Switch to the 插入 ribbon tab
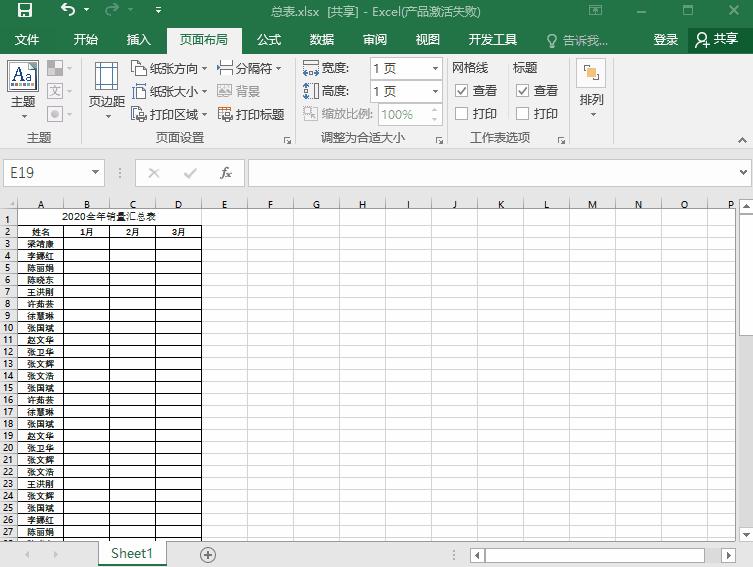 [139, 40]
